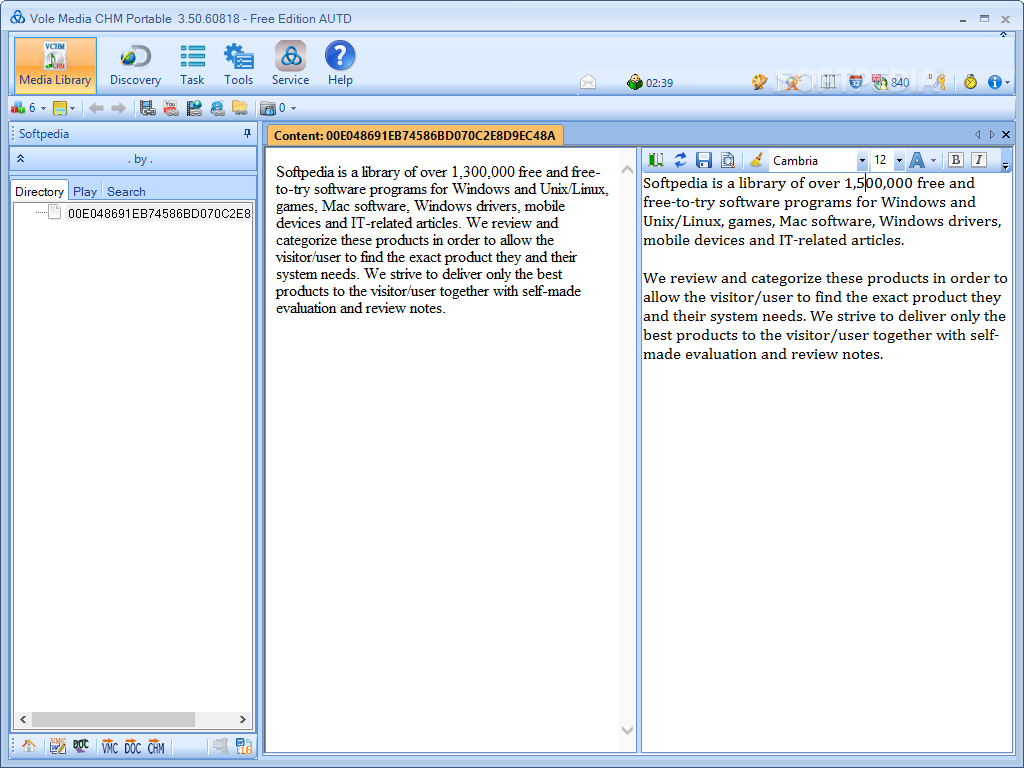The width and height of the screenshot is (1024, 768).
Task: Click the blue refresh arrows icon
Action: (x=680, y=160)
